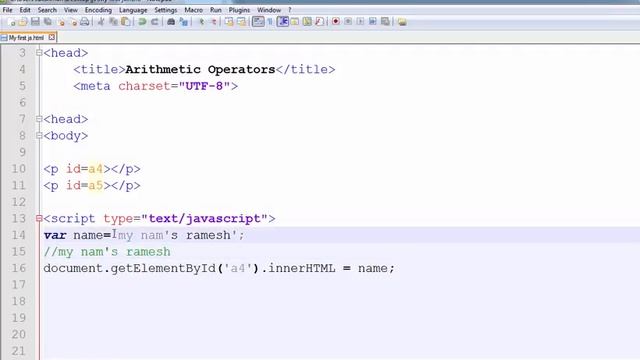This screenshot has height=360, width=640.
Task: Click the Zoom Out toolbar icon
Action: [x=213, y=22]
